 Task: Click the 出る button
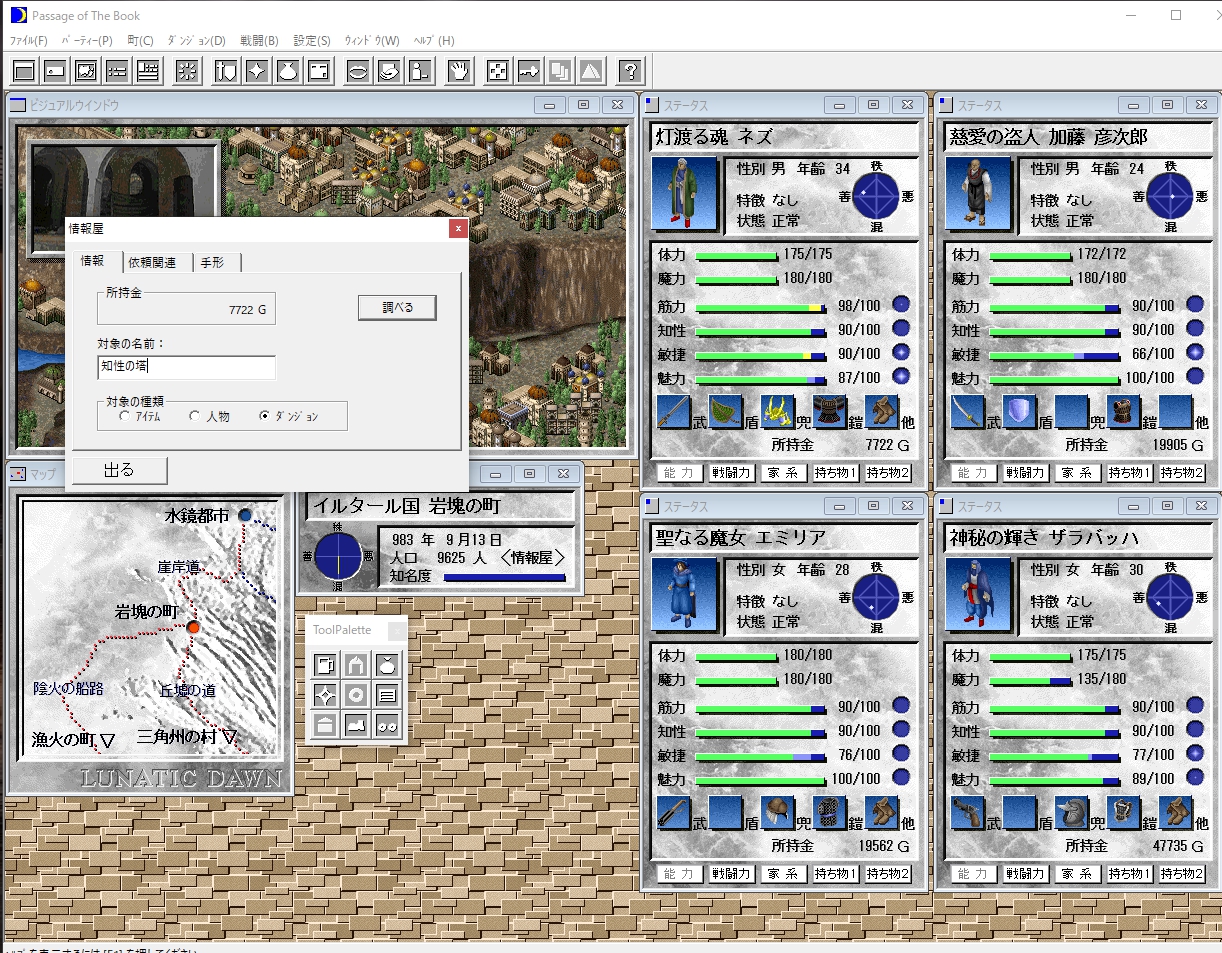pyautogui.click(x=119, y=470)
